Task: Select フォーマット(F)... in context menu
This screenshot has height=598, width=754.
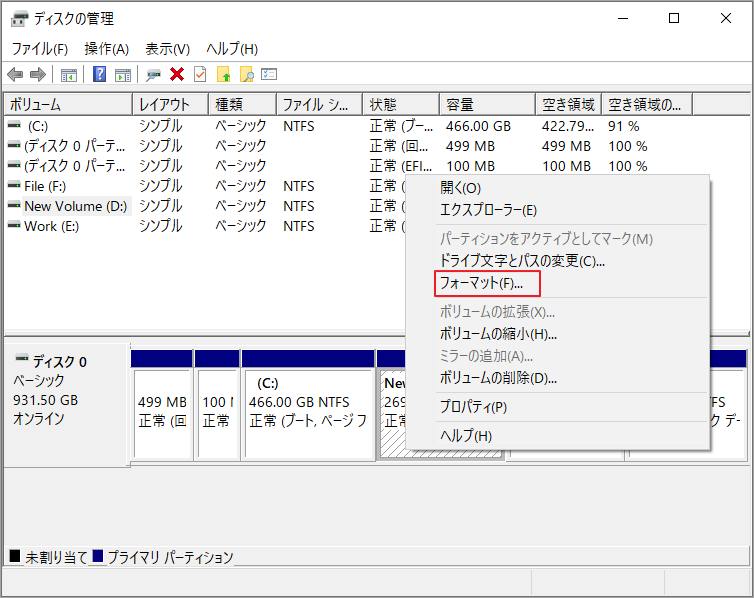Action: pos(558,283)
